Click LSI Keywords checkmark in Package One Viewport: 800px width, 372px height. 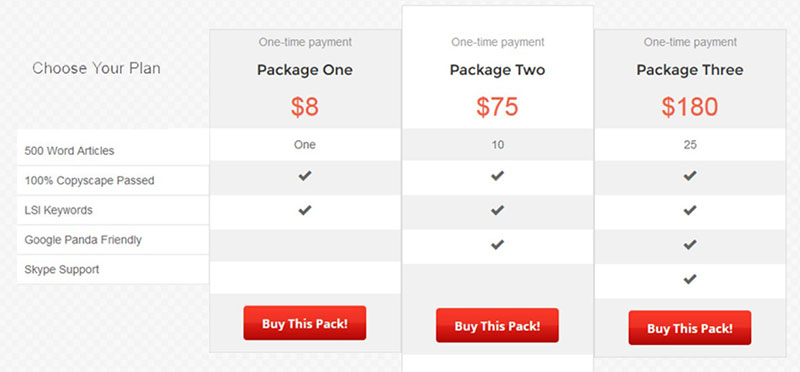pyautogui.click(x=305, y=210)
